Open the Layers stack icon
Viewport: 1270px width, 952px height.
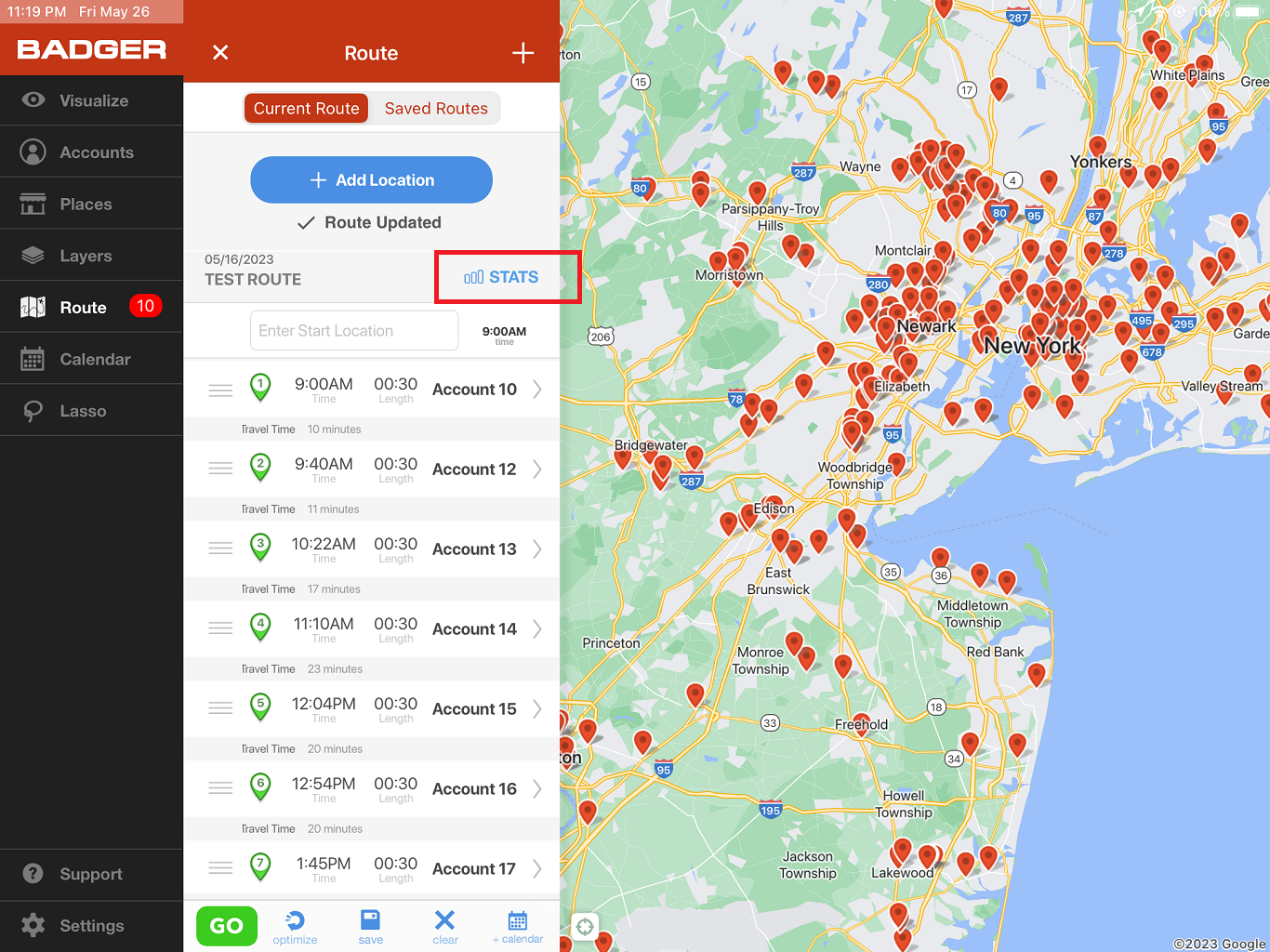click(33, 256)
